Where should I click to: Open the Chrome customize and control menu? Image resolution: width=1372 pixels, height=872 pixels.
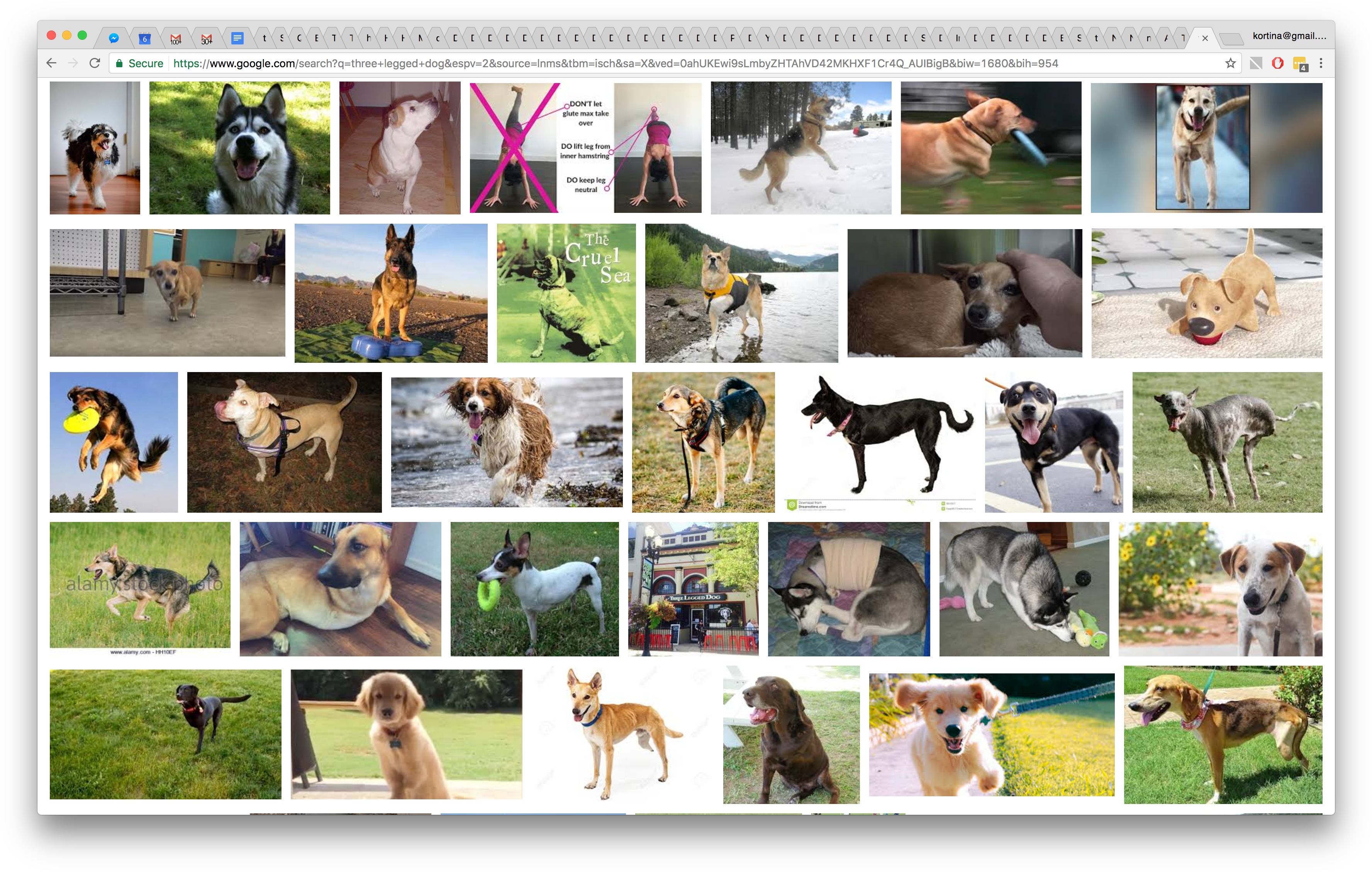coord(1322,63)
